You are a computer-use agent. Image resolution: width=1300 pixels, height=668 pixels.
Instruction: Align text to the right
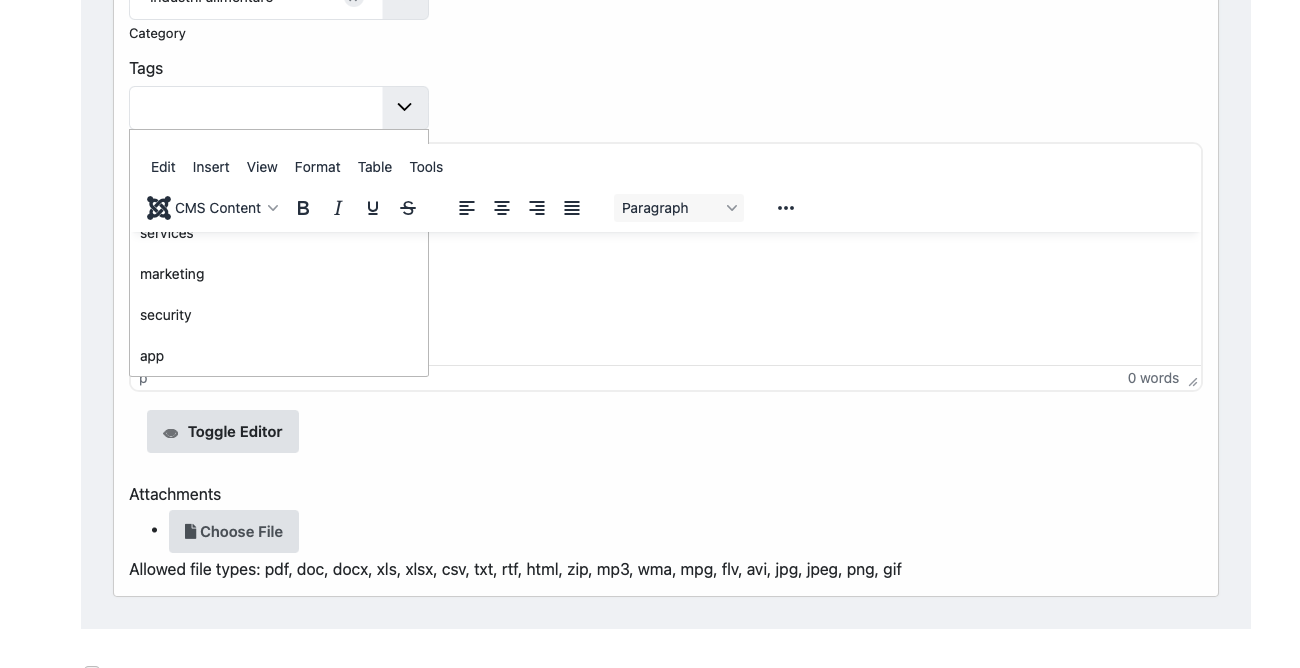click(537, 208)
